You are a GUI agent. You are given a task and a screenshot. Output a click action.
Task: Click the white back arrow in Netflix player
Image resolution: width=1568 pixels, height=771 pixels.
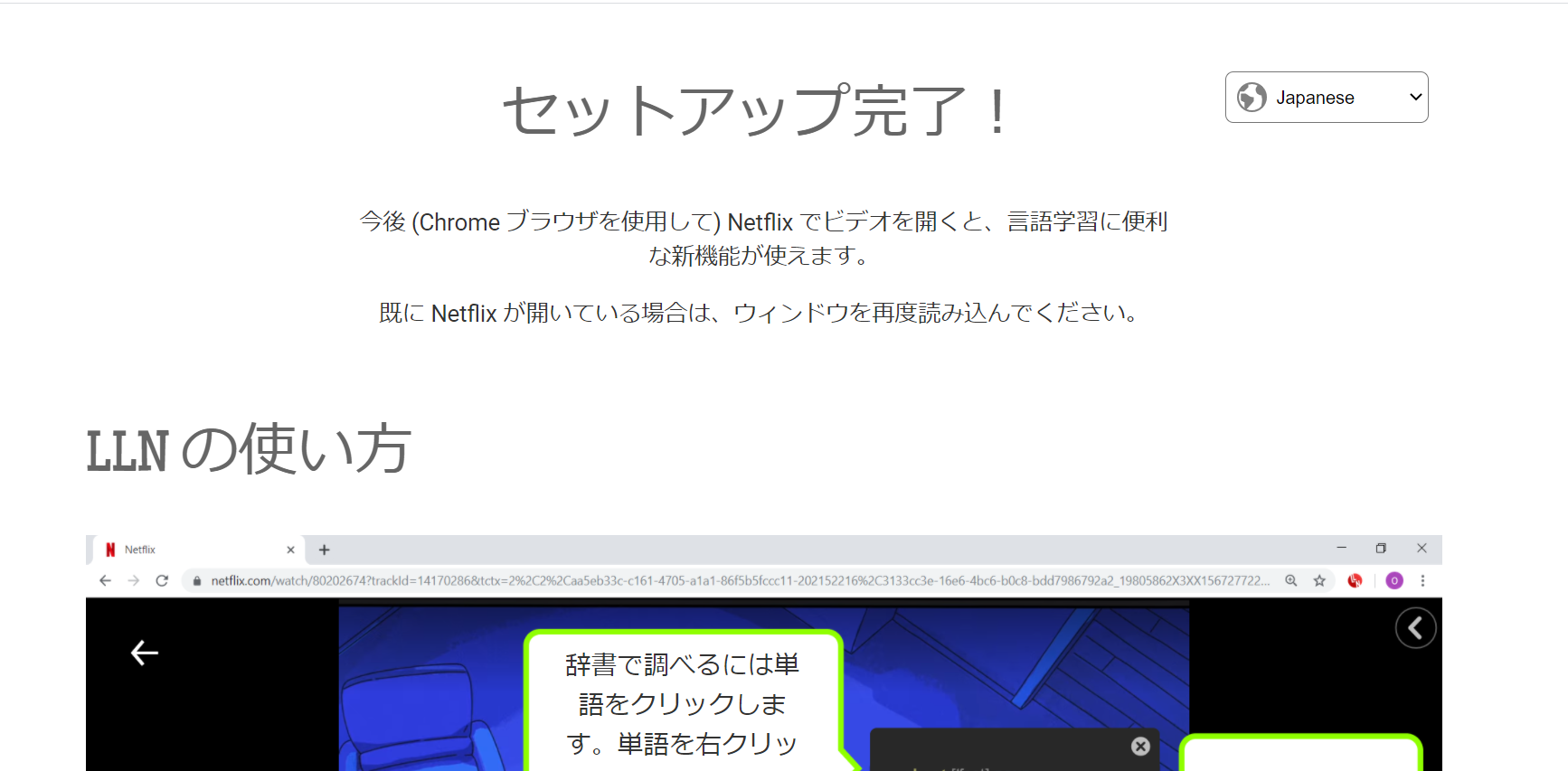[x=145, y=653]
